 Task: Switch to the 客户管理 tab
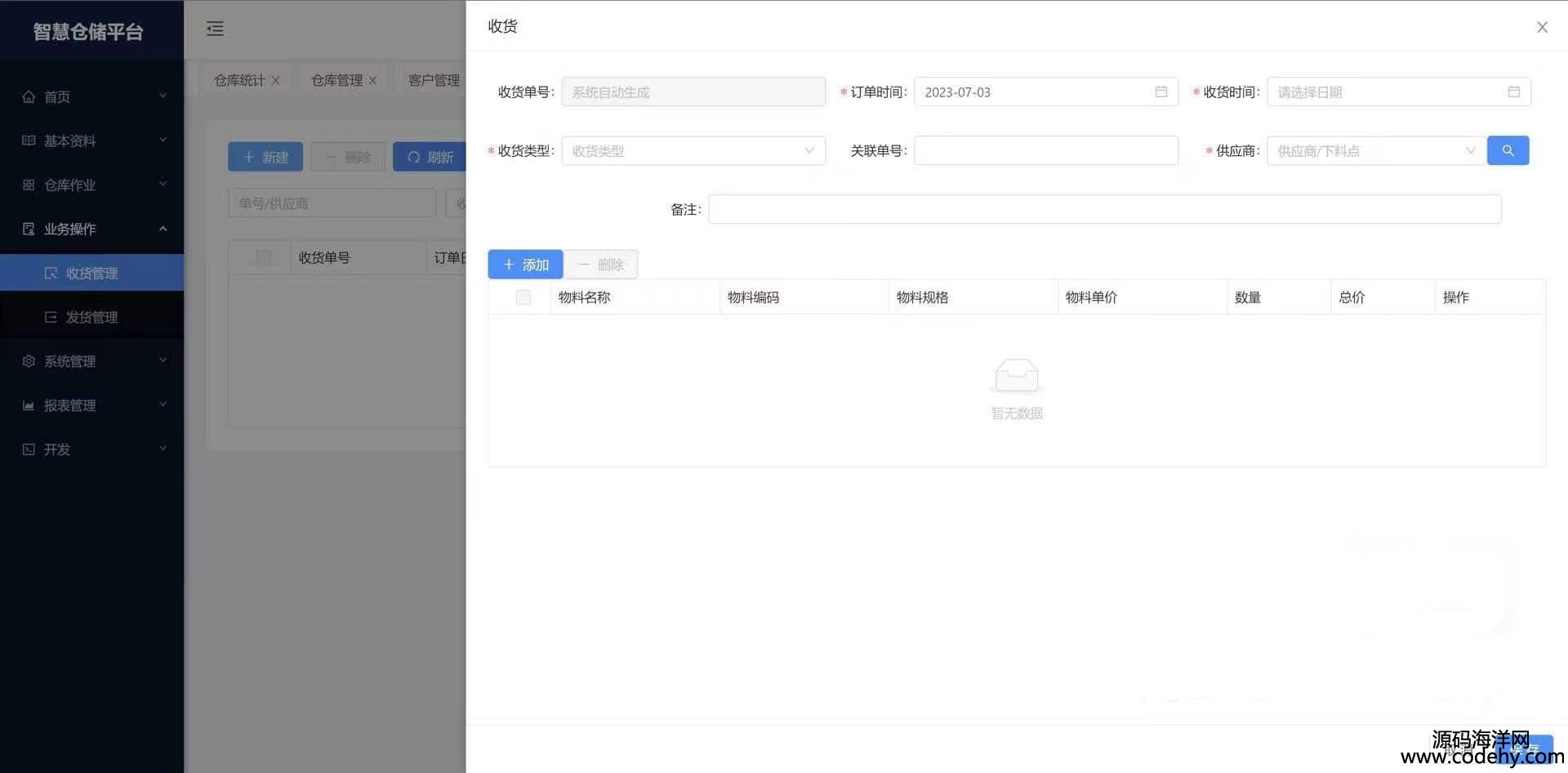(x=434, y=80)
